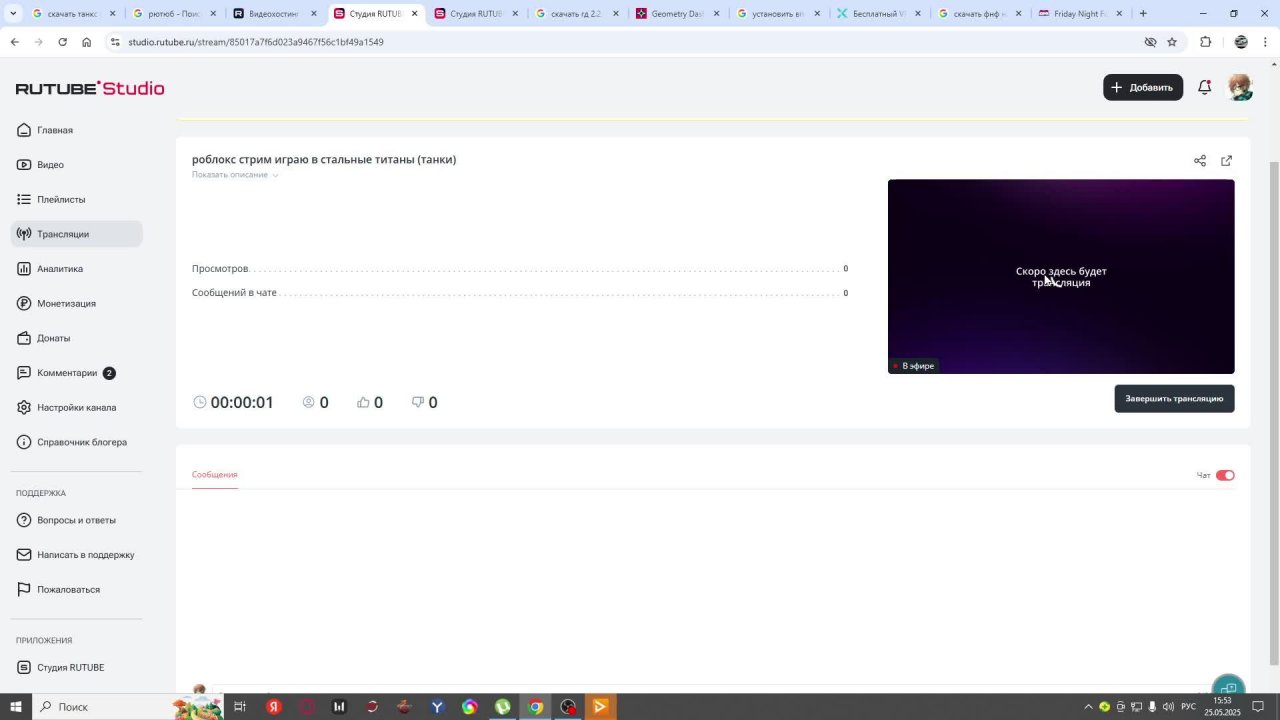Open a new browser tab
Viewport: 1280px width, 720px height.
pos(1143,14)
